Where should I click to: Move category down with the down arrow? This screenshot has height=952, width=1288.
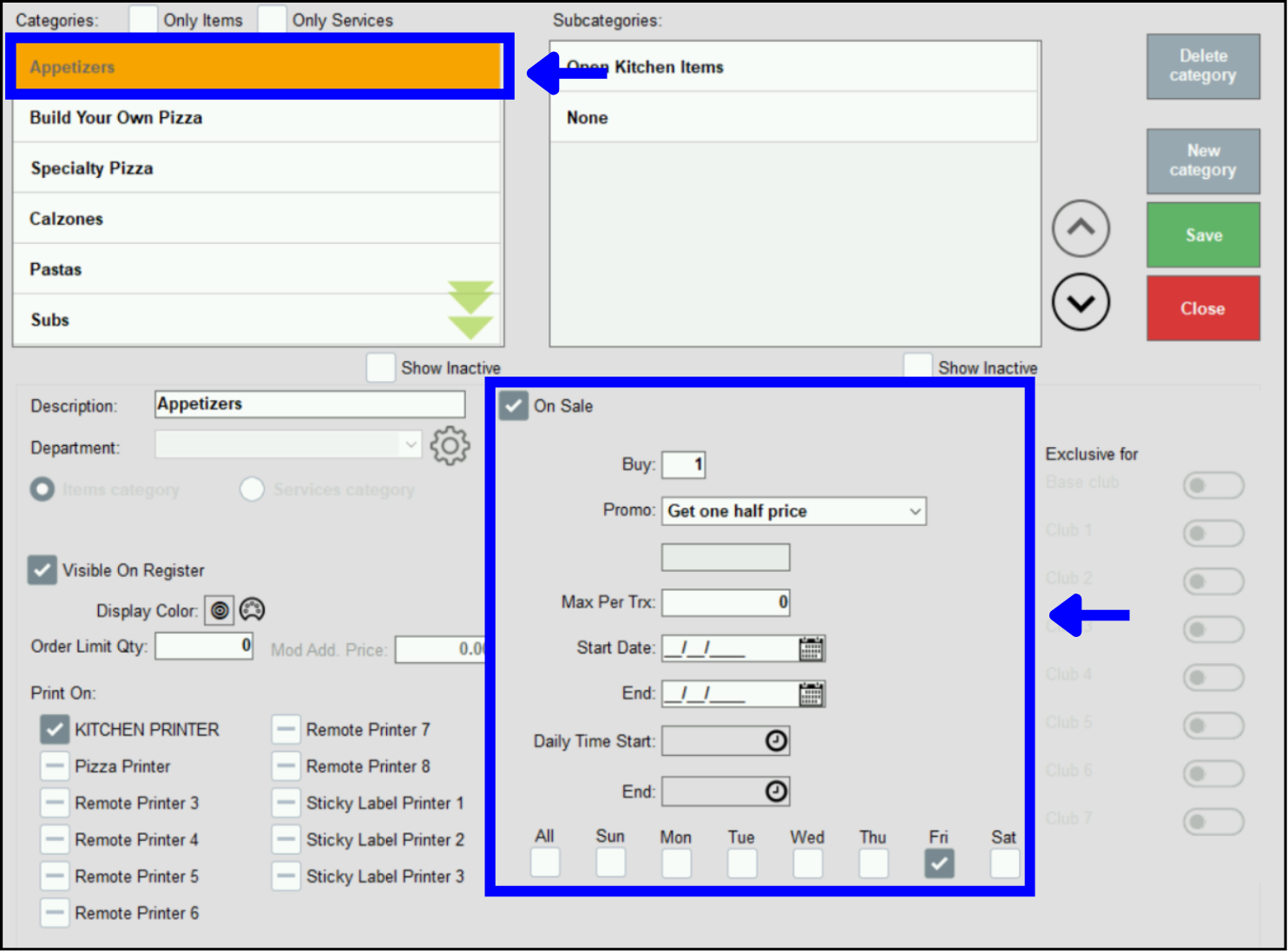tap(1081, 302)
